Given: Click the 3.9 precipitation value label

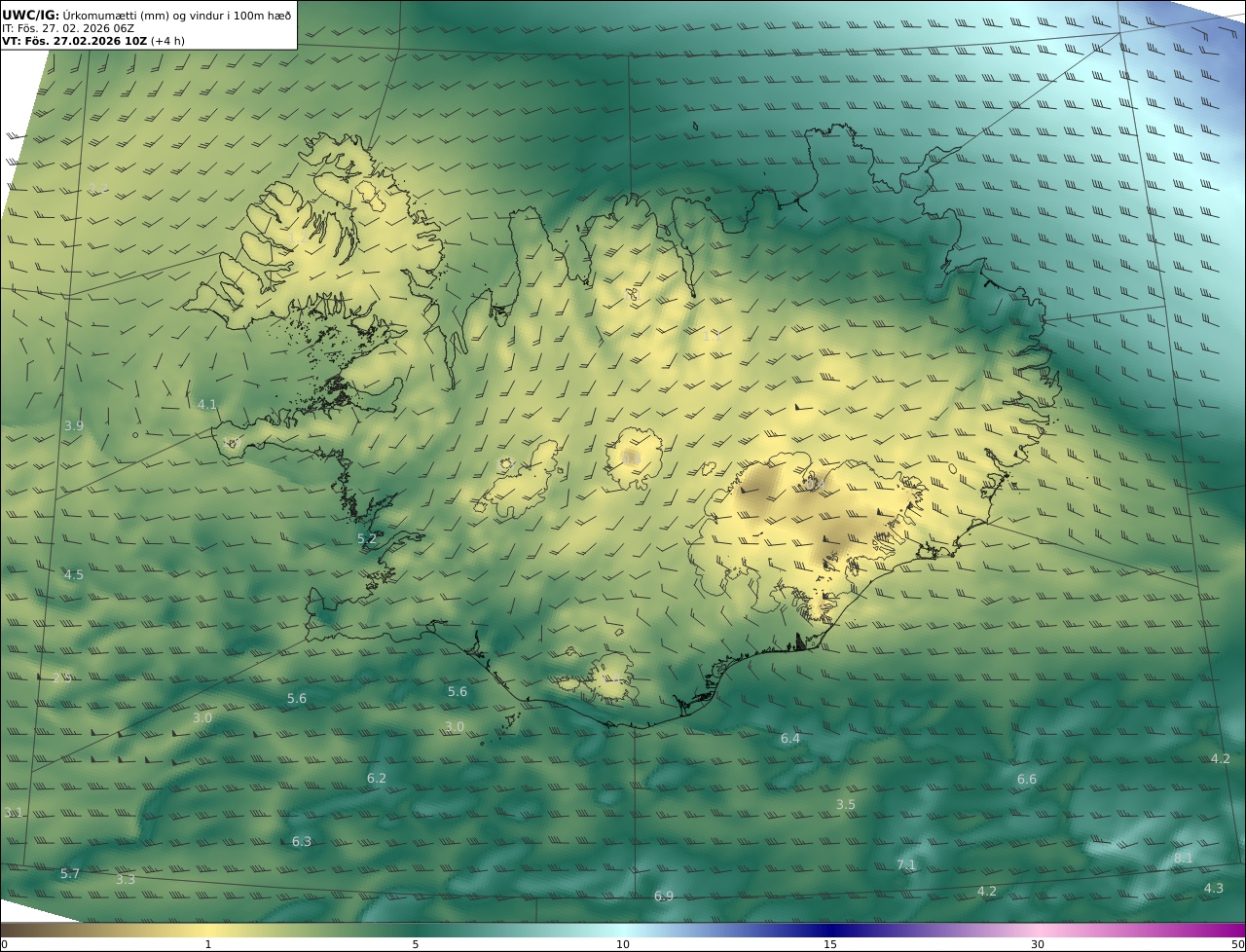Looking at the screenshot, I should click(x=74, y=425).
